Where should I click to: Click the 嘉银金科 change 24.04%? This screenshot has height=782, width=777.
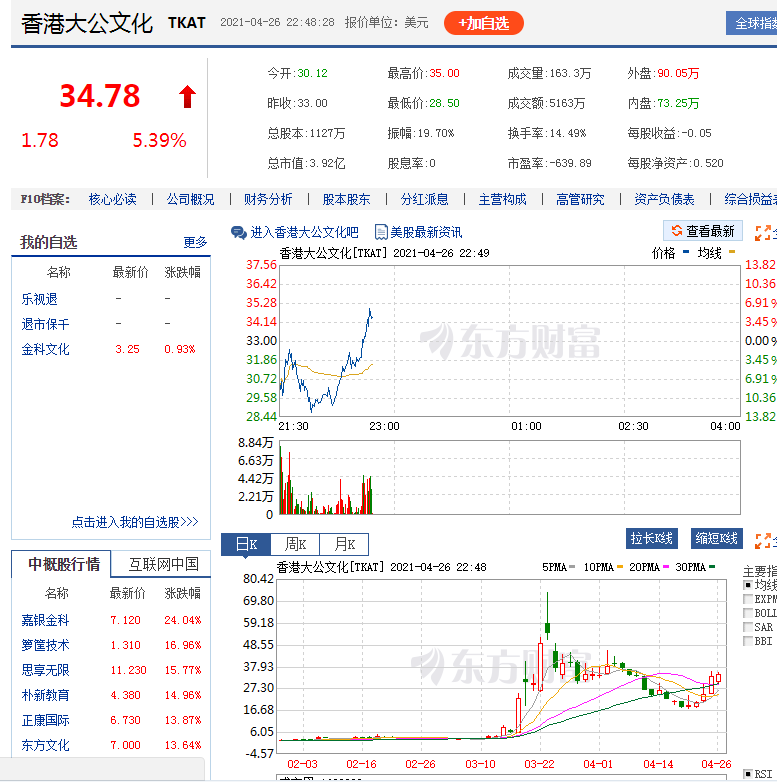[183, 620]
